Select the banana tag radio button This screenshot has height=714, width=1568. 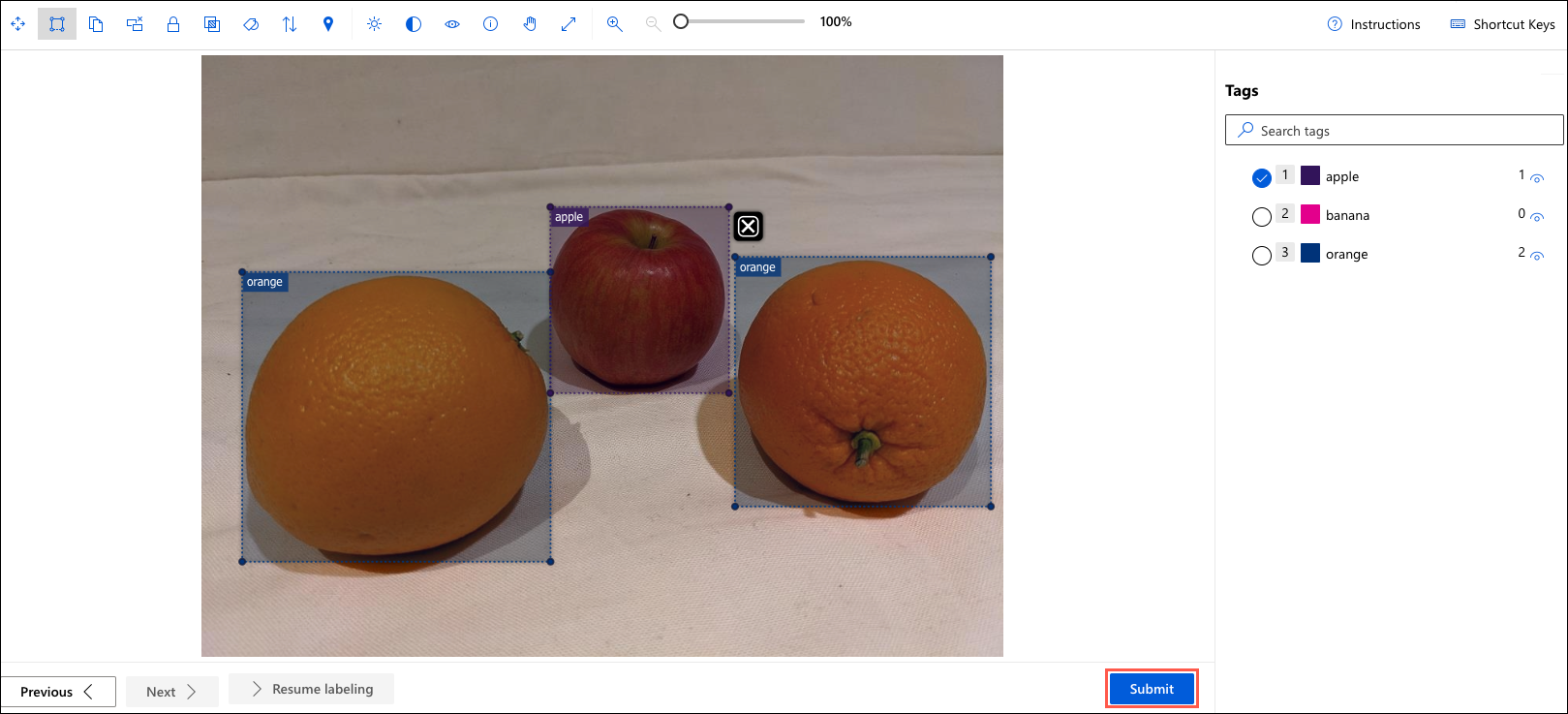point(1261,217)
